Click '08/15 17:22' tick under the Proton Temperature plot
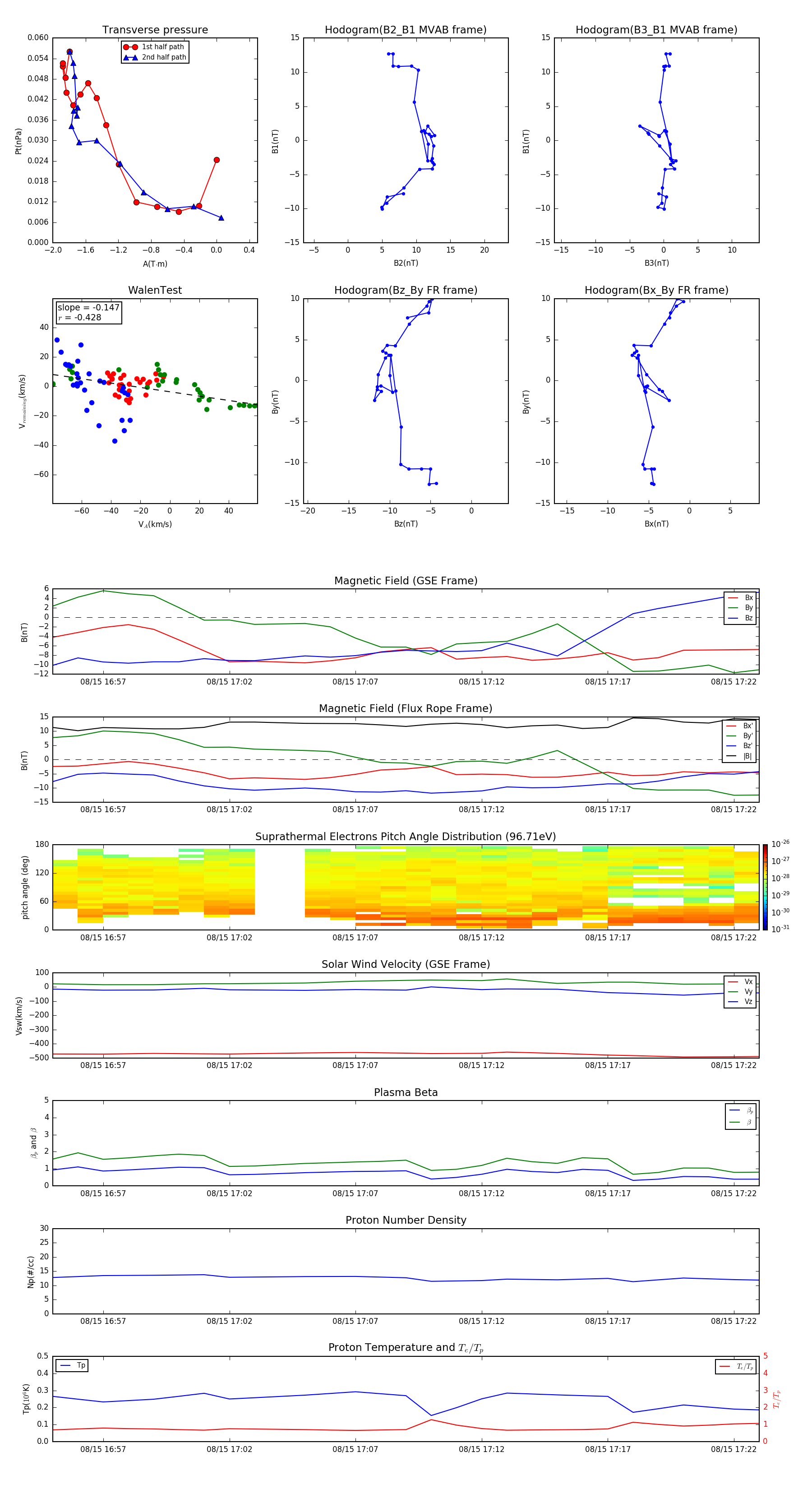 [734, 1449]
